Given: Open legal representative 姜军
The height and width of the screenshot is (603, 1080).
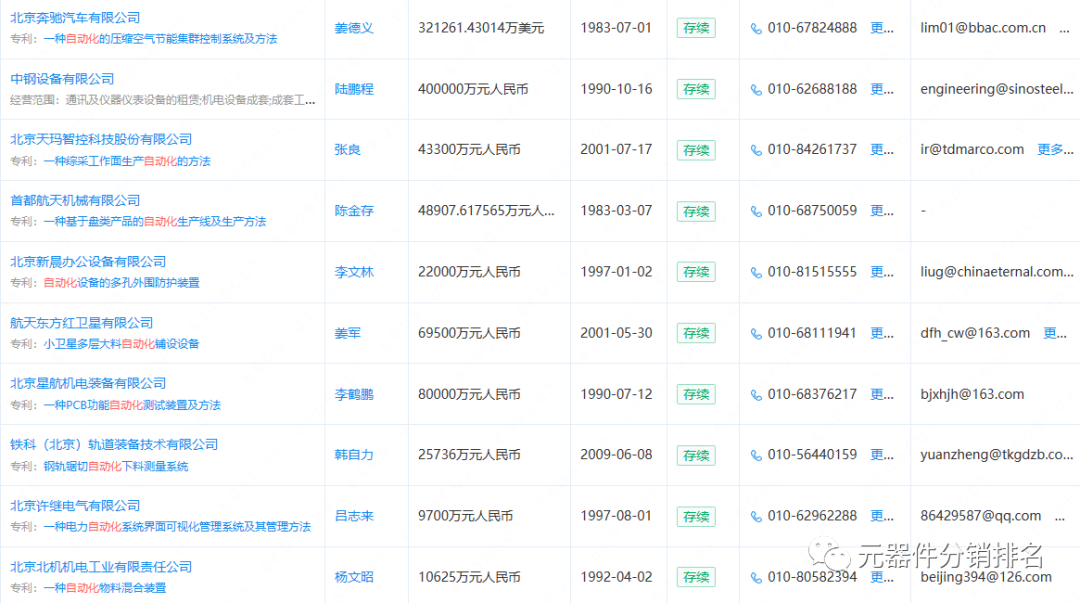Looking at the screenshot, I should pos(347,334).
